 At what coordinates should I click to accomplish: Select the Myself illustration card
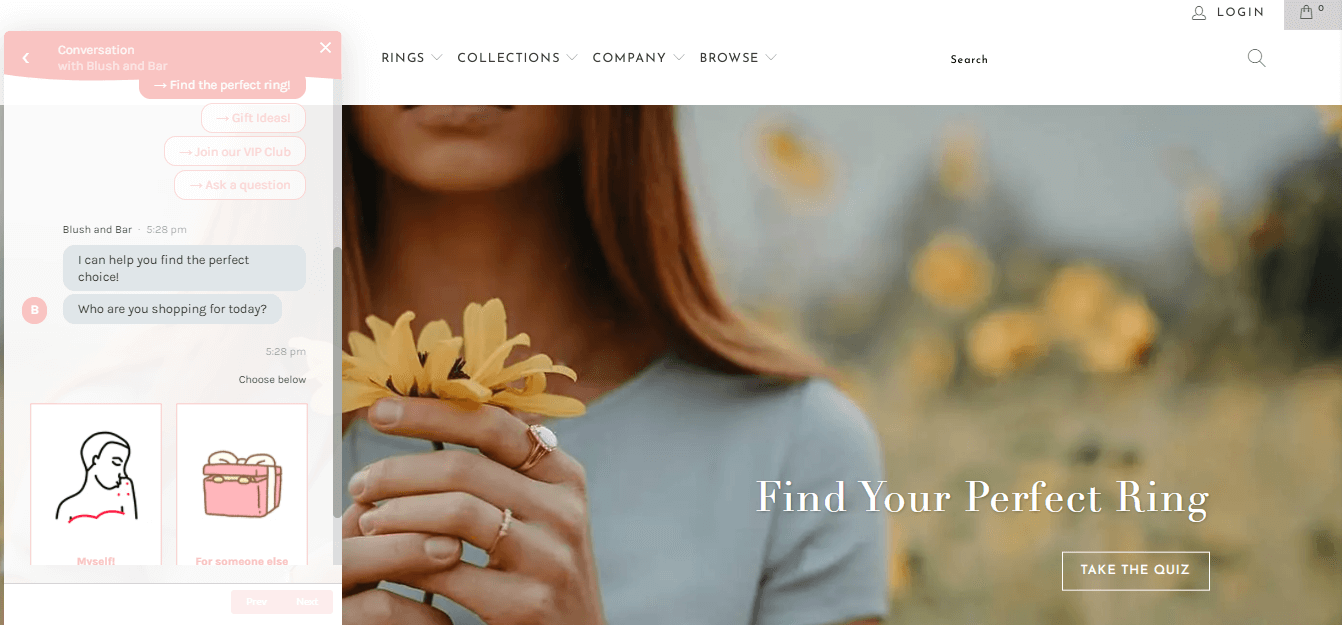coord(96,485)
